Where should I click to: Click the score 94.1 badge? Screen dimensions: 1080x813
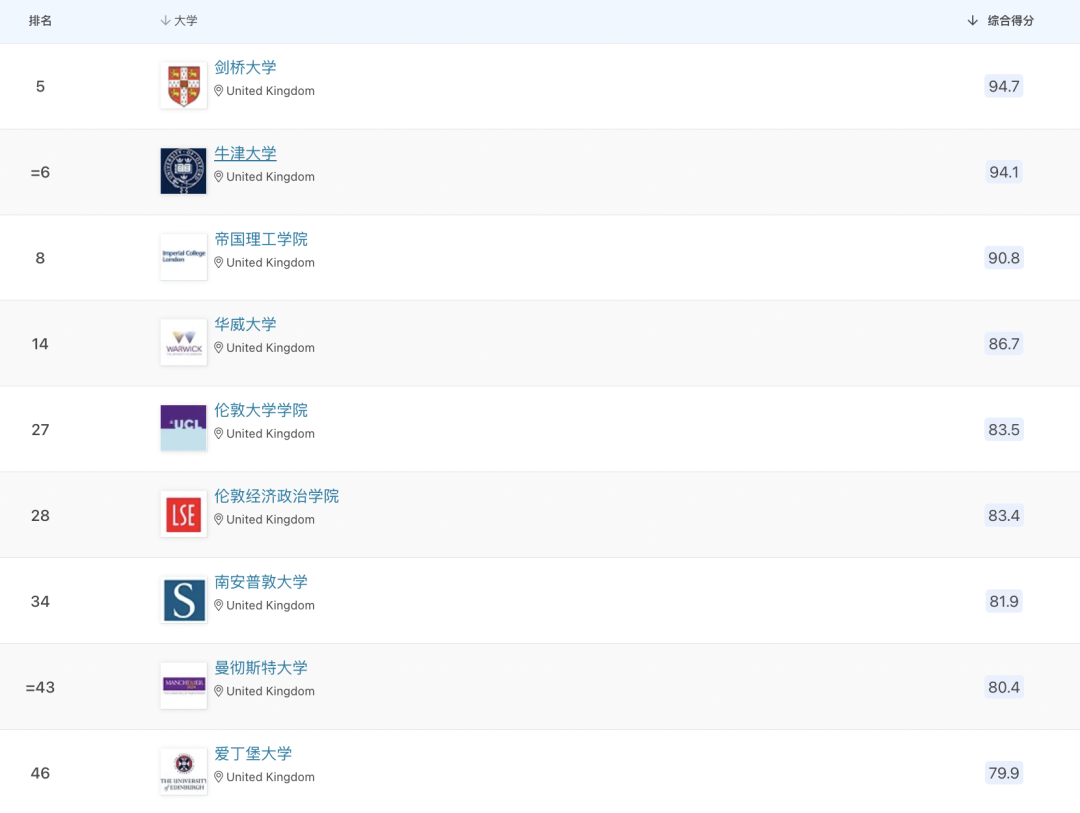click(1004, 172)
